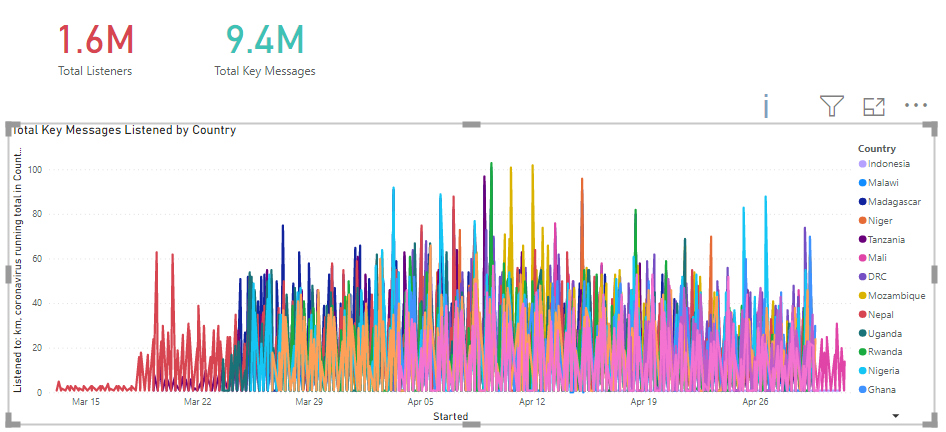Click the Total Key Messages label
This screenshot has width=946, height=432.
click(x=265, y=71)
